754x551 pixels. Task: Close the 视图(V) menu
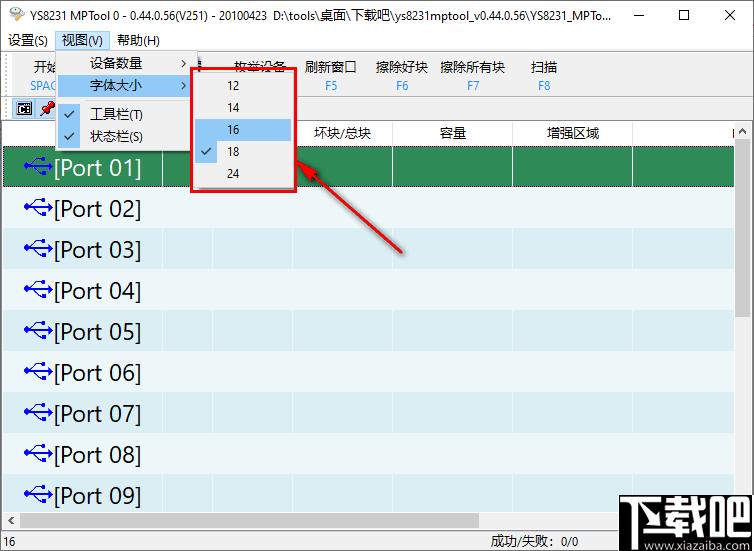tap(82, 40)
